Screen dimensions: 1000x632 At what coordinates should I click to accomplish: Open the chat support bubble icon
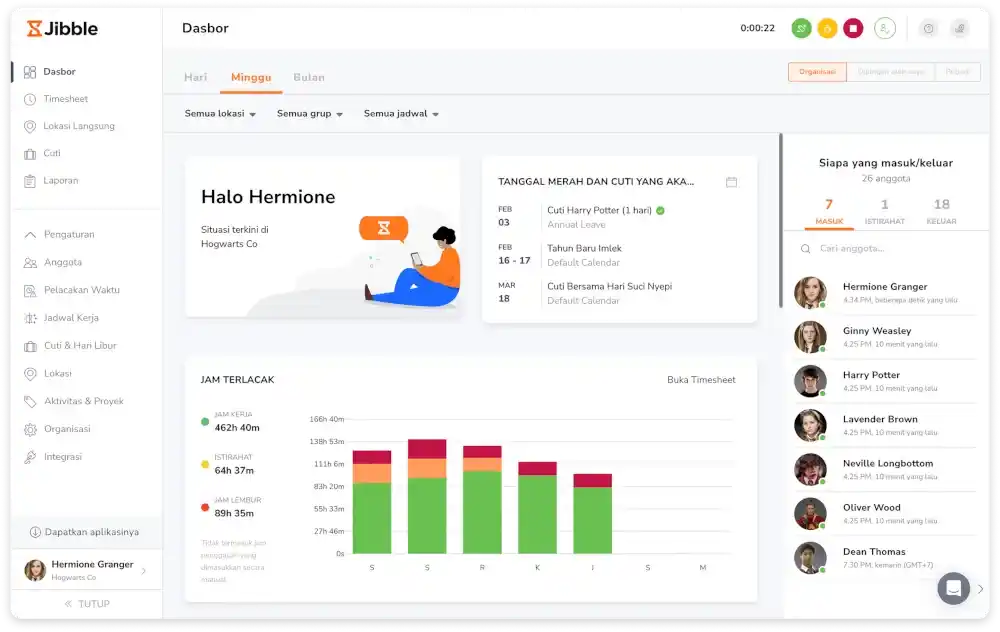(x=953, y=588)
